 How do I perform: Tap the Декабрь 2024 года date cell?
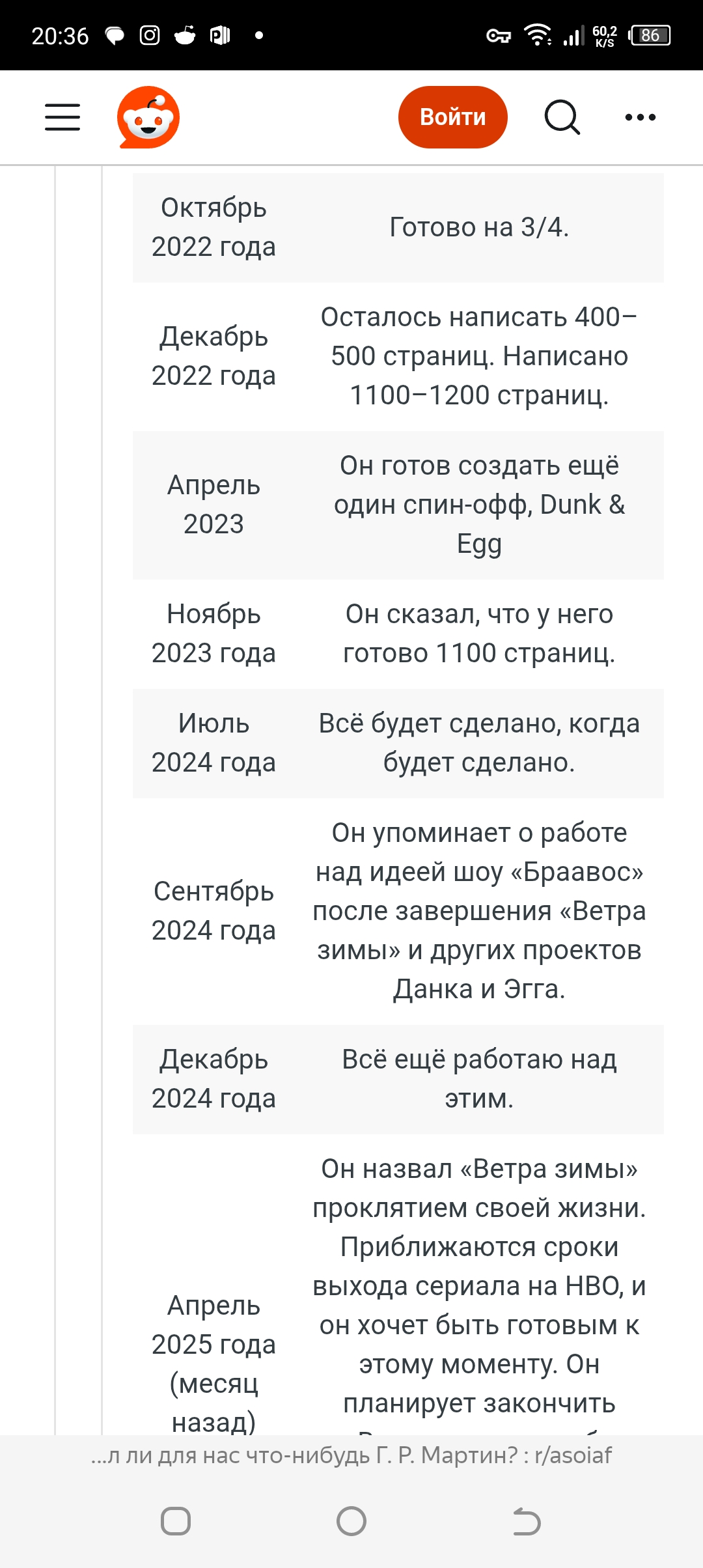pyautogui.click(x=214, y=1079)
